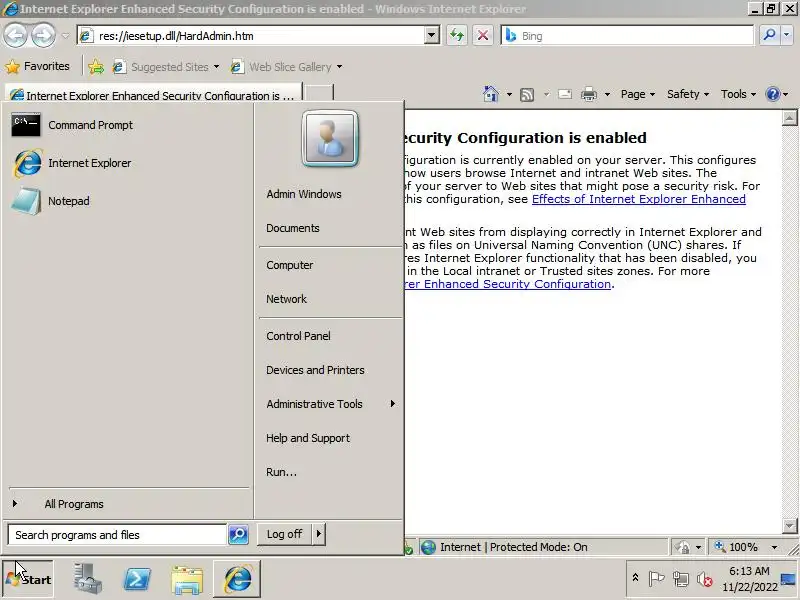Expand Administrative Tools submenu

coord(331,404)
